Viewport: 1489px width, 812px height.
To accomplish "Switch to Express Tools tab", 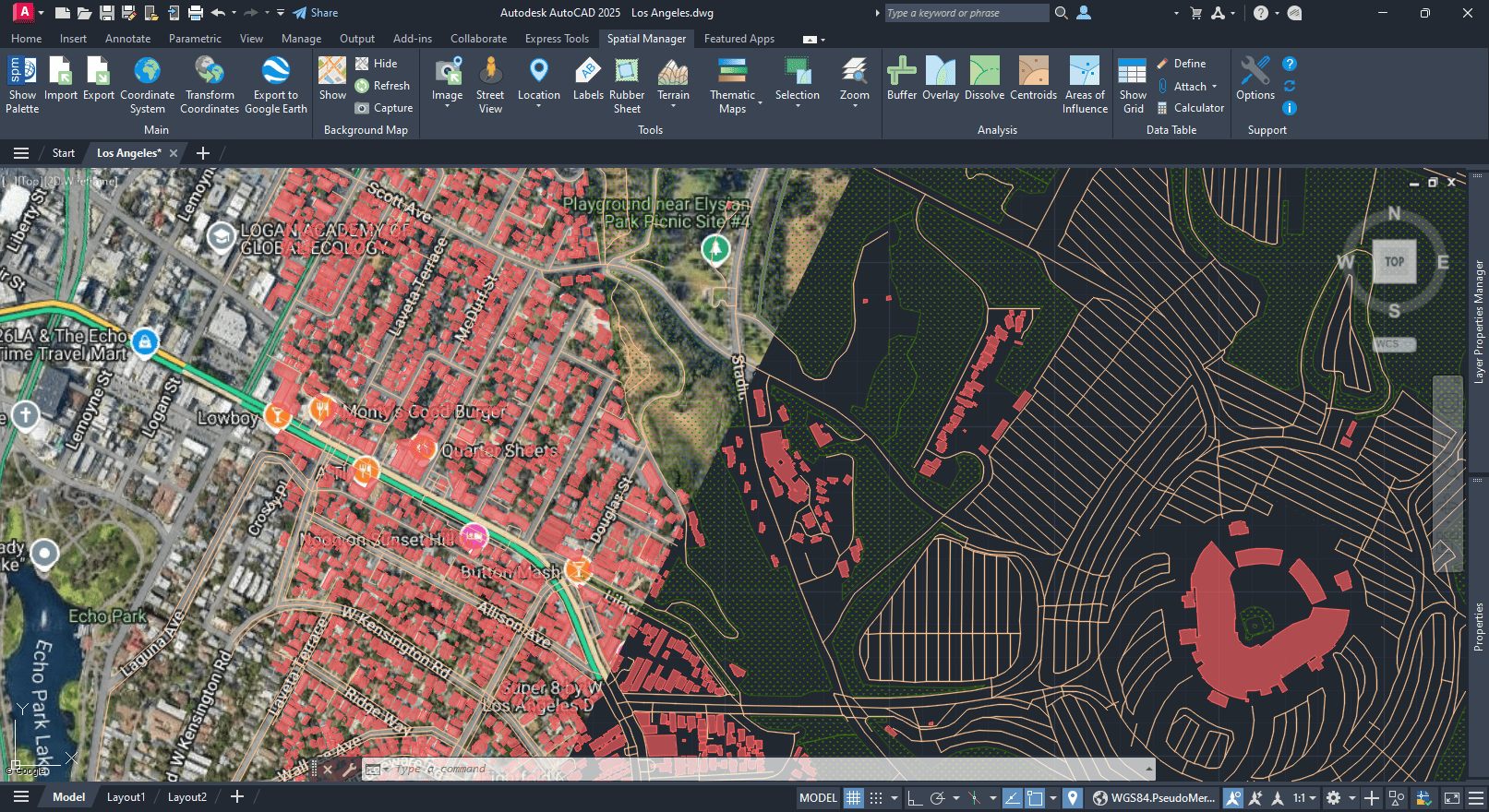I will pos(557,39).
